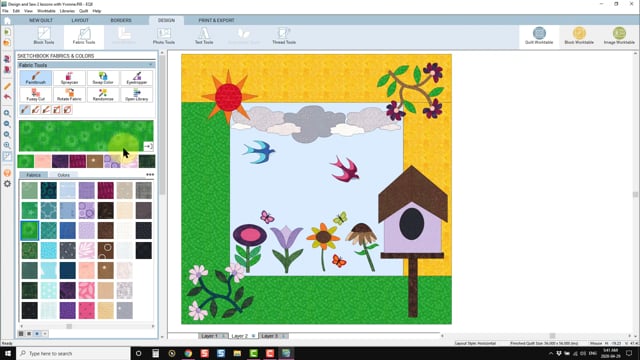
Task: Open the Quilt menu
Action: click(83, 11)
